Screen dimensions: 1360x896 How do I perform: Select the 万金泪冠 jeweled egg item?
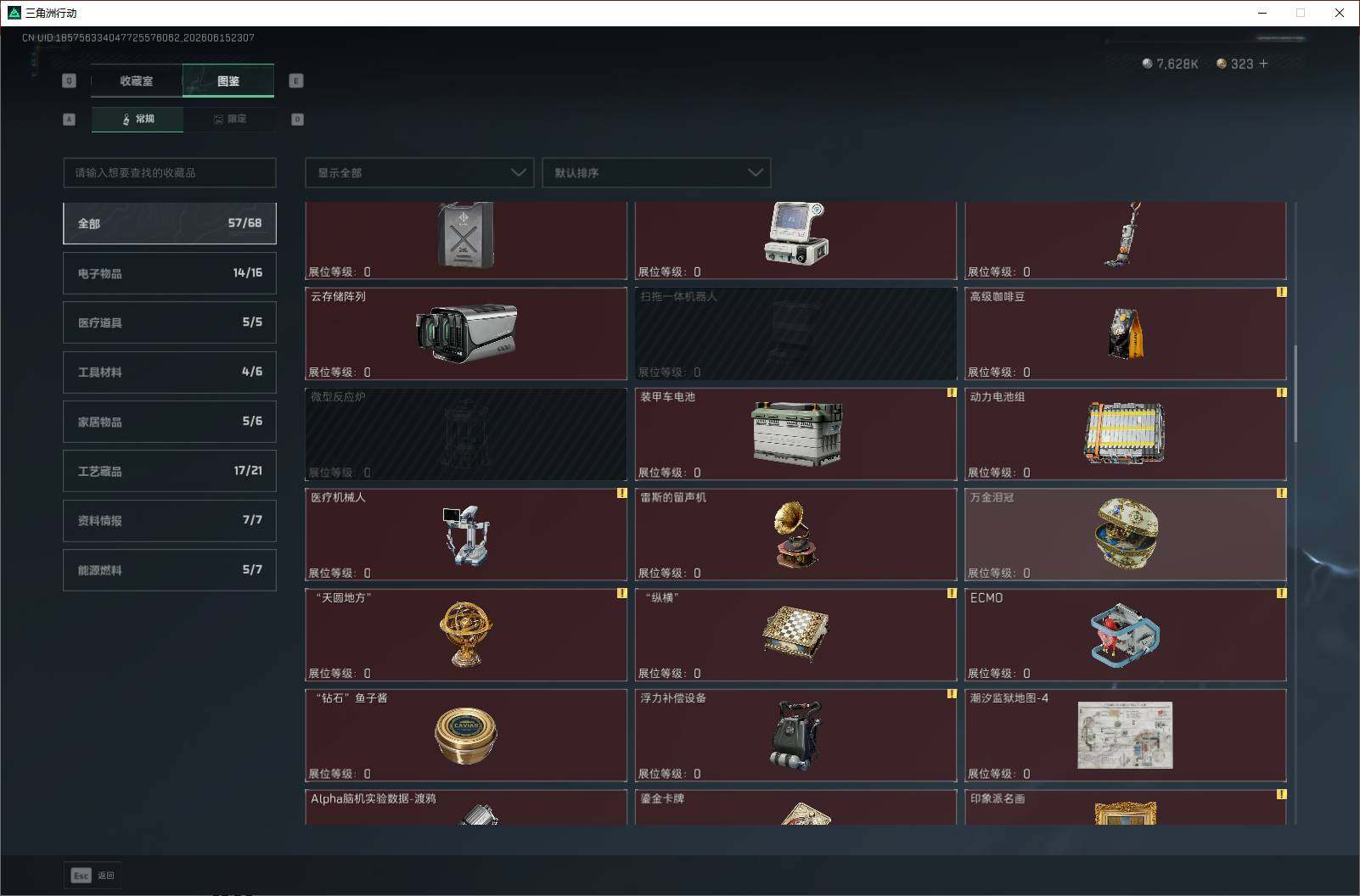pyautogui.click(x=1125, y=535)
